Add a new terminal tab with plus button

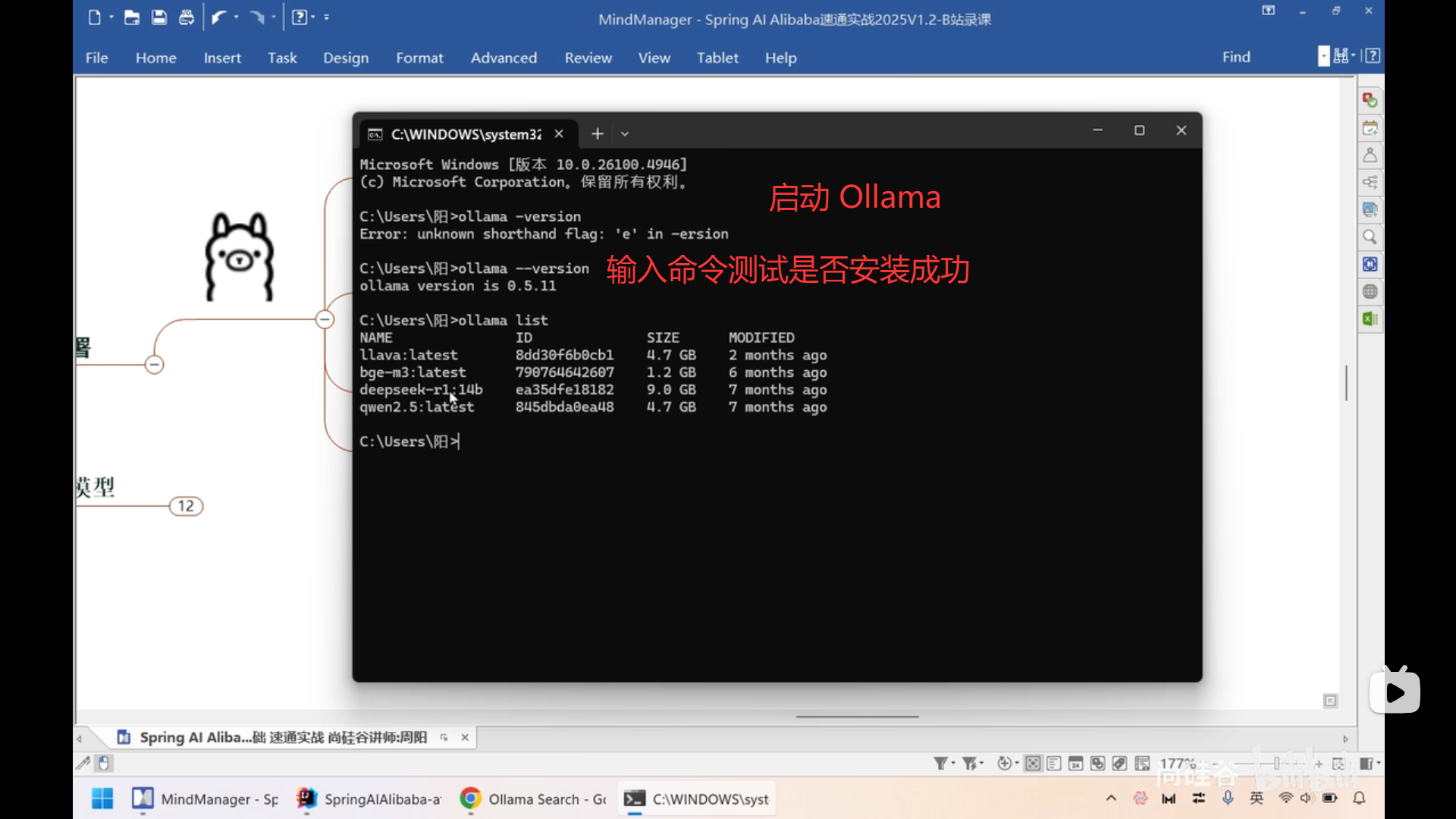coord(598,134)
